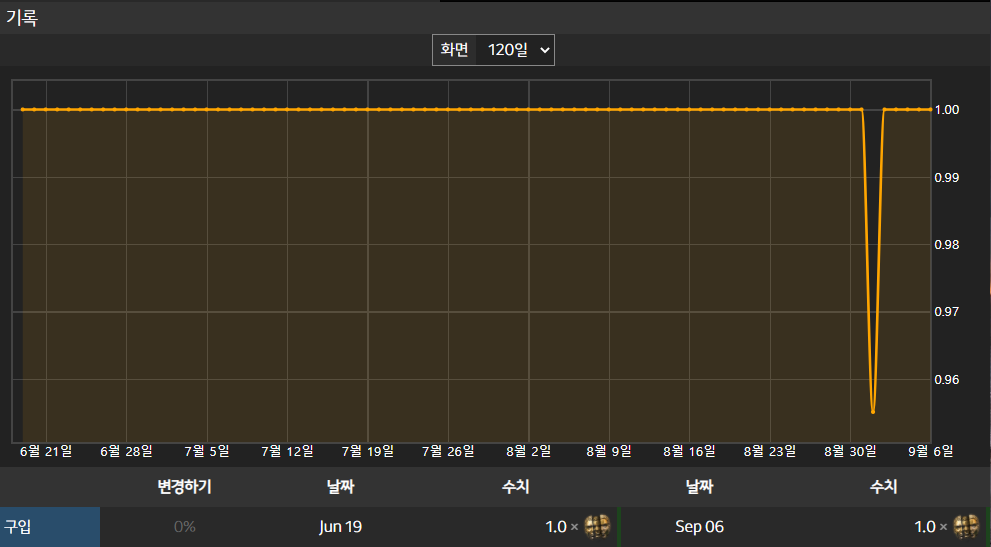Click the lowest dip point on the chart
Viewport: 991px width, 547px height.
pyautogui.click(x=873, y=412)
